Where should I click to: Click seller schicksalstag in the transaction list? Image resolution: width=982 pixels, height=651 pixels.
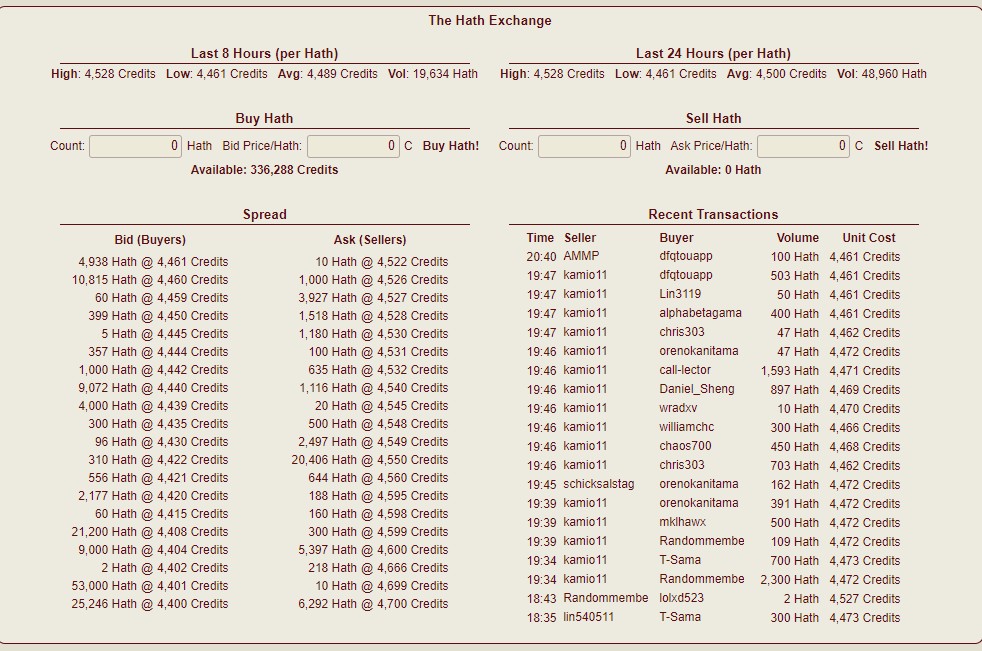point(598,484)
